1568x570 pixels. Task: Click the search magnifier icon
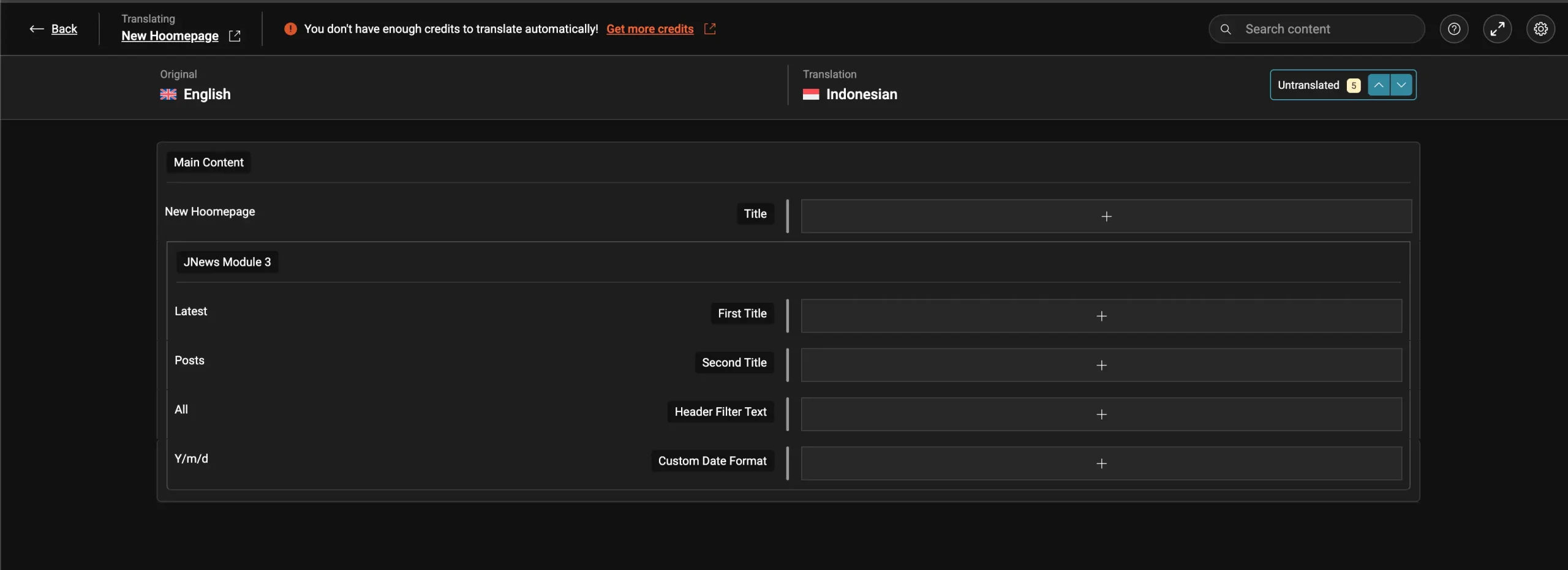coord(1226,29)
